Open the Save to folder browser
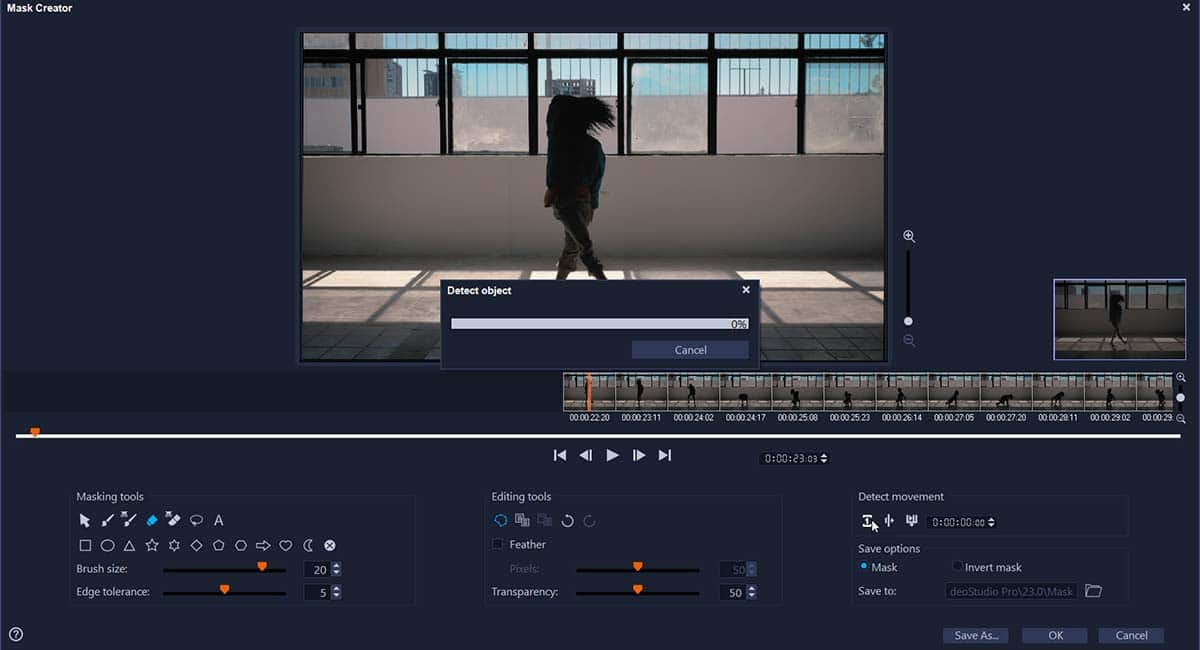Image resolution: width=1200 pixels, height=650 pixels. 1093,591
